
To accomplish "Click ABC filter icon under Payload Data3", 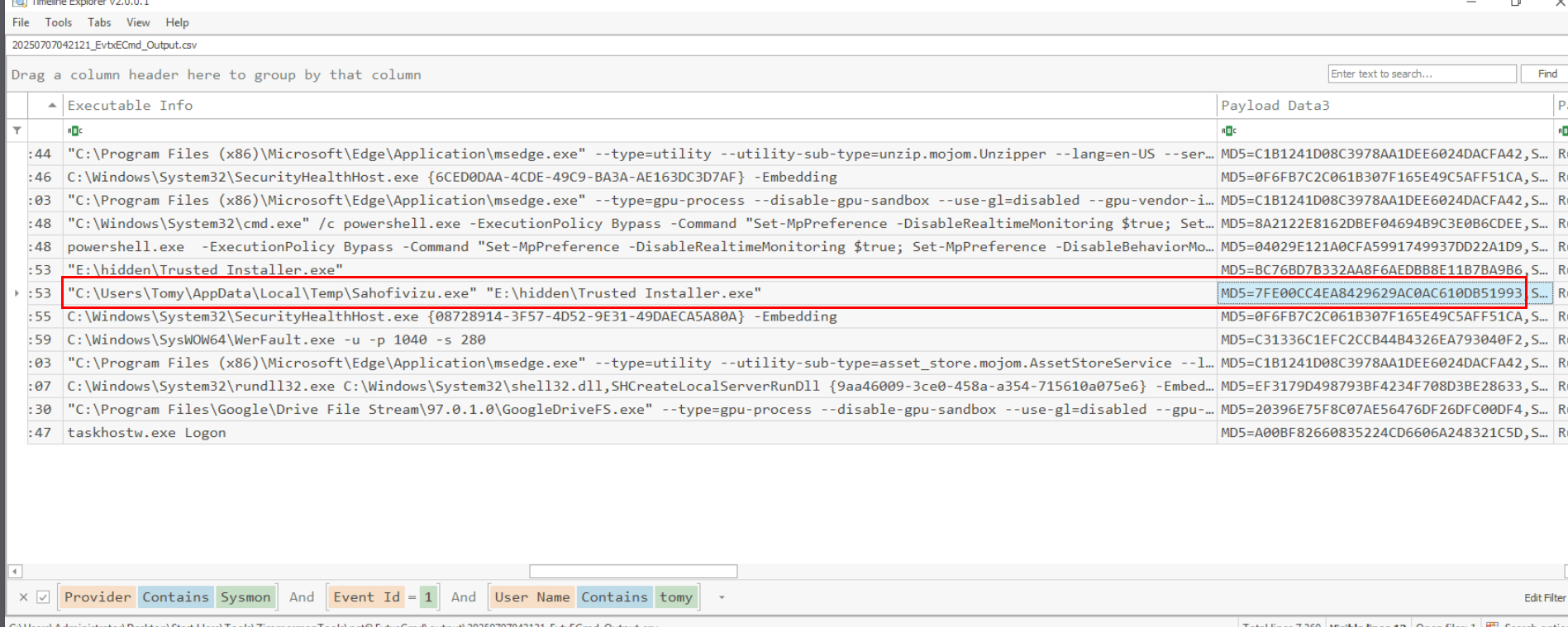I will pyautogui.click(x=1228, y=131).
